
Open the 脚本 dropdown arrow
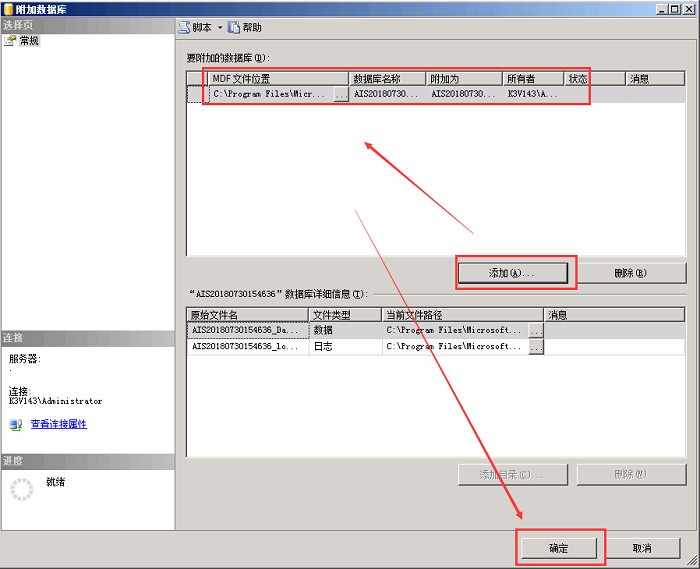220,28
